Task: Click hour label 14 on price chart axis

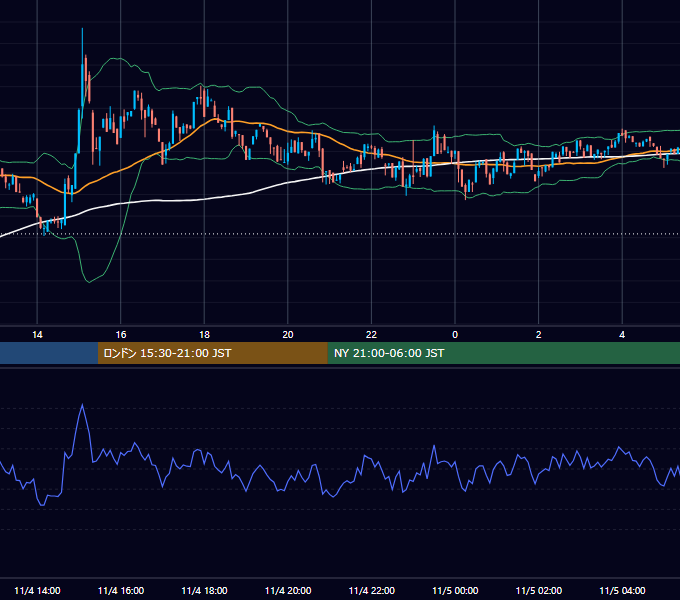Action: (37, 335)
